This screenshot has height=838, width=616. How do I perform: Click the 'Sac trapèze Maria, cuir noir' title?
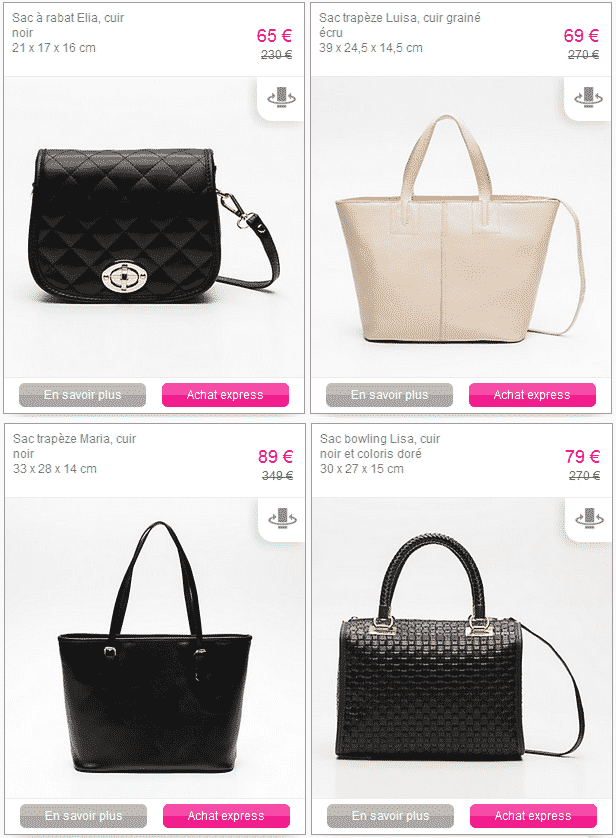pos(74,446)
